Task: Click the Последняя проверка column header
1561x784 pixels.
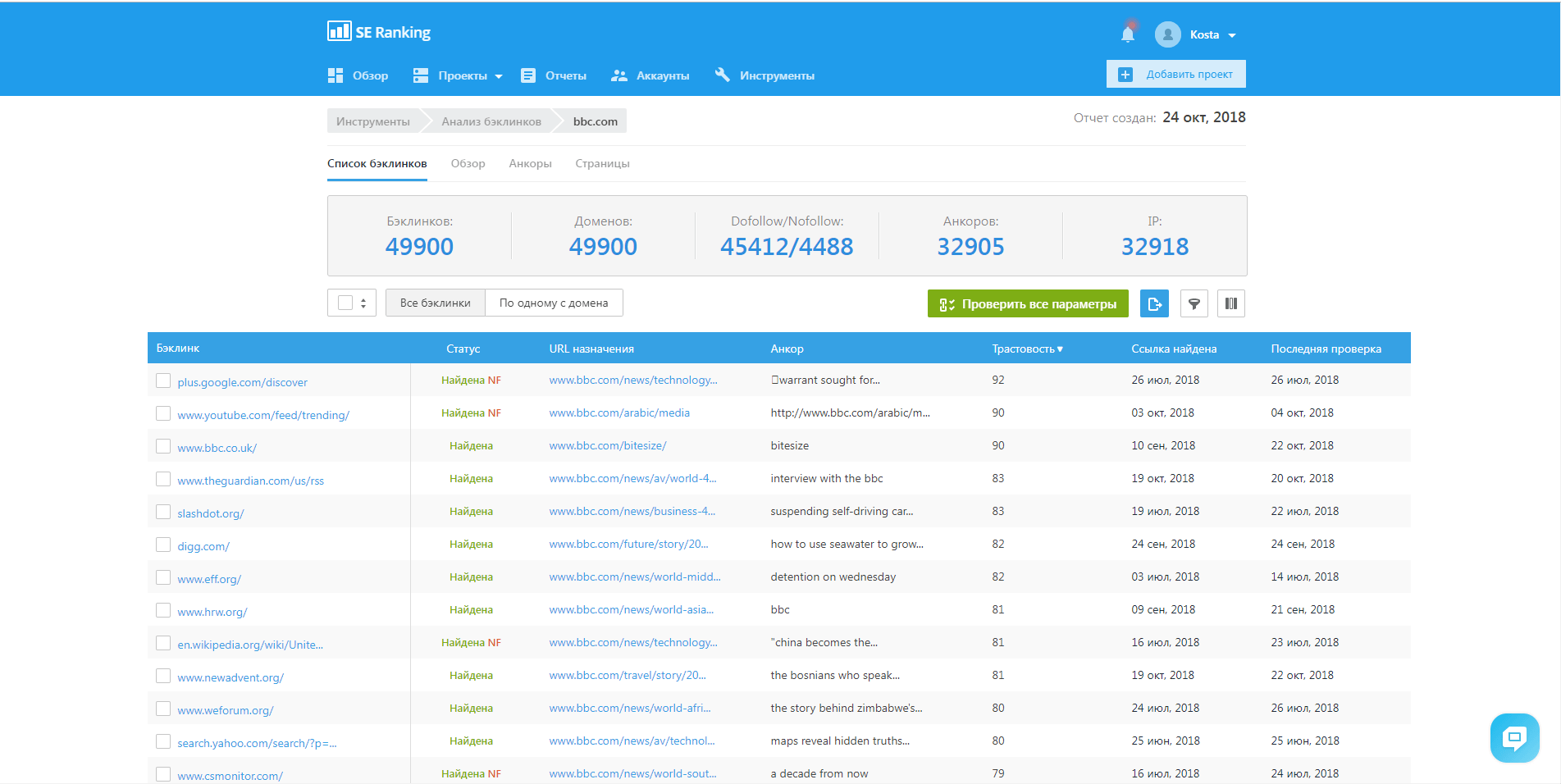Action: [1326, 349]
